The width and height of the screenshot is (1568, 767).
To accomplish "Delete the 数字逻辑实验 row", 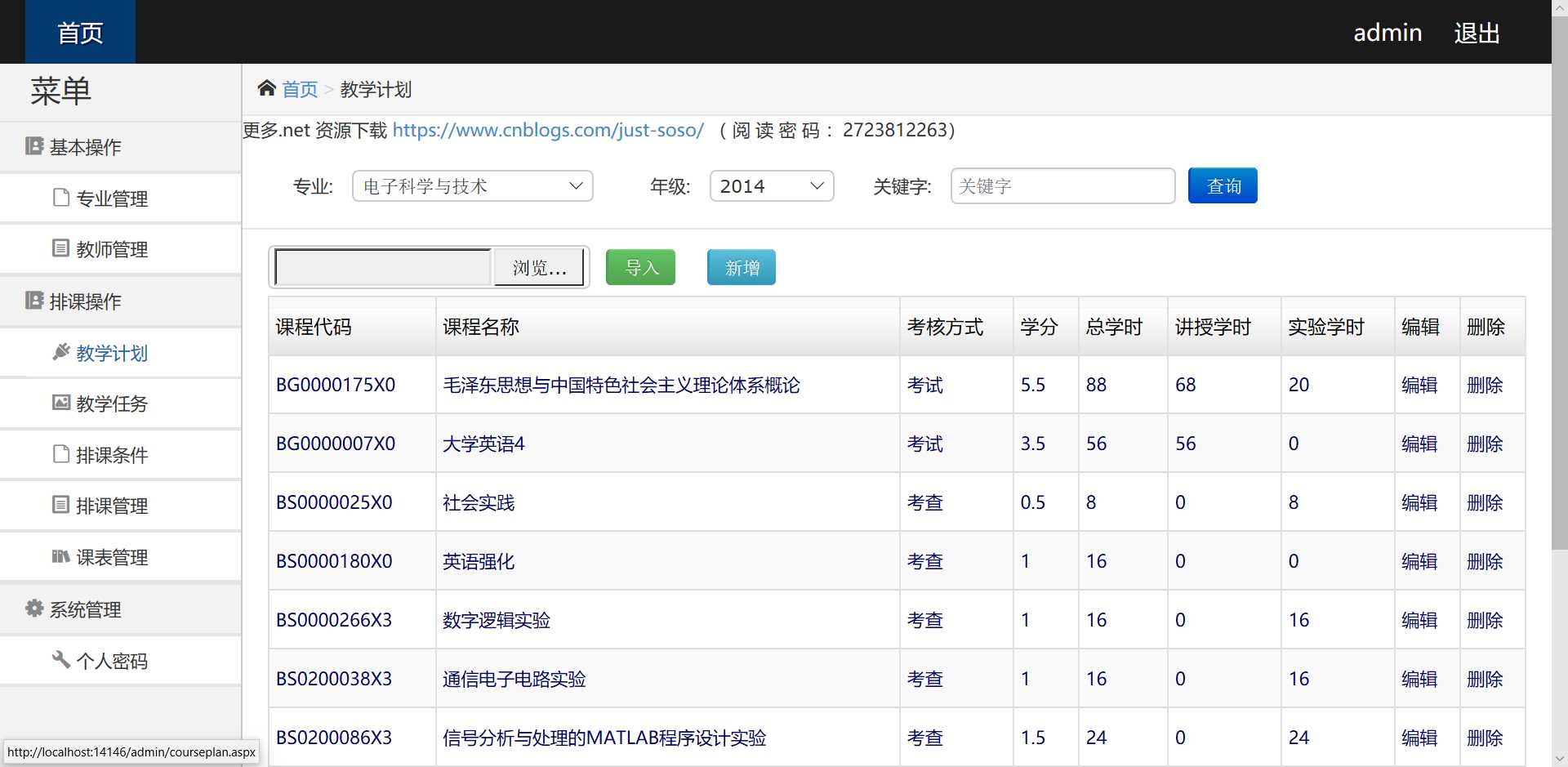I will [1485, 620].
